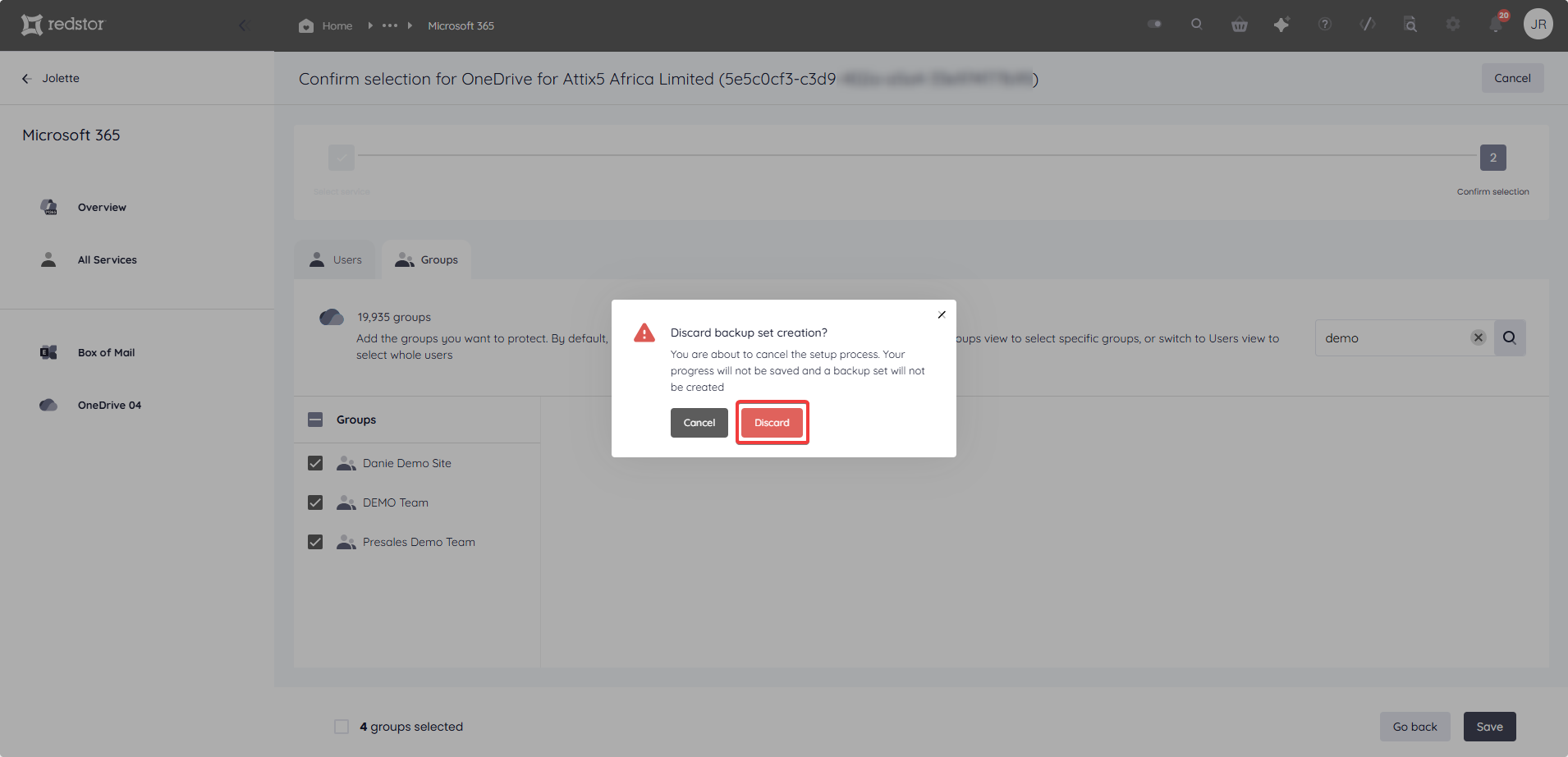
Task: Open the settings gear icon
Action: coord(1453,25)
